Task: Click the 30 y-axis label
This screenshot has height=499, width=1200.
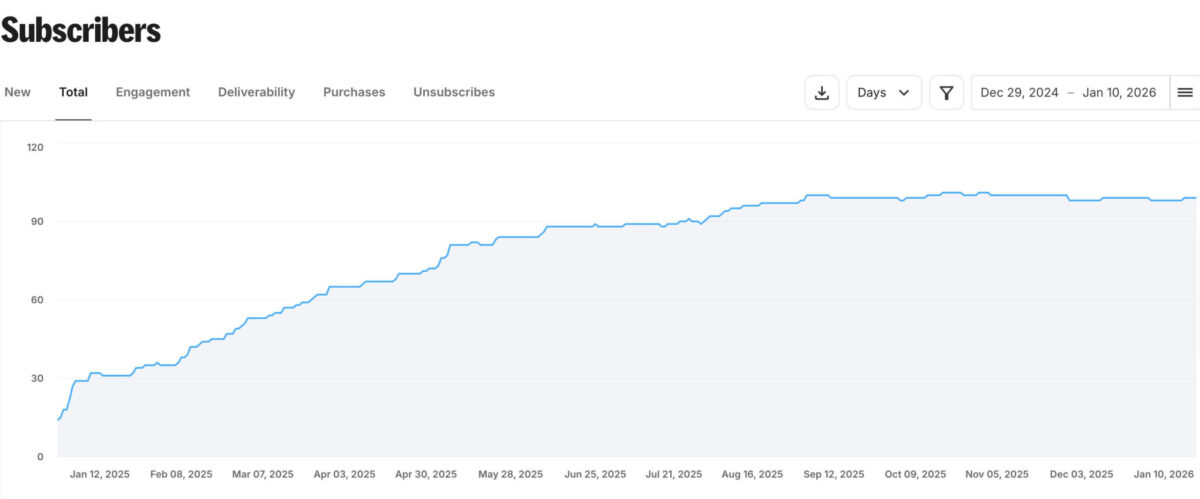Action: (38, 378)
